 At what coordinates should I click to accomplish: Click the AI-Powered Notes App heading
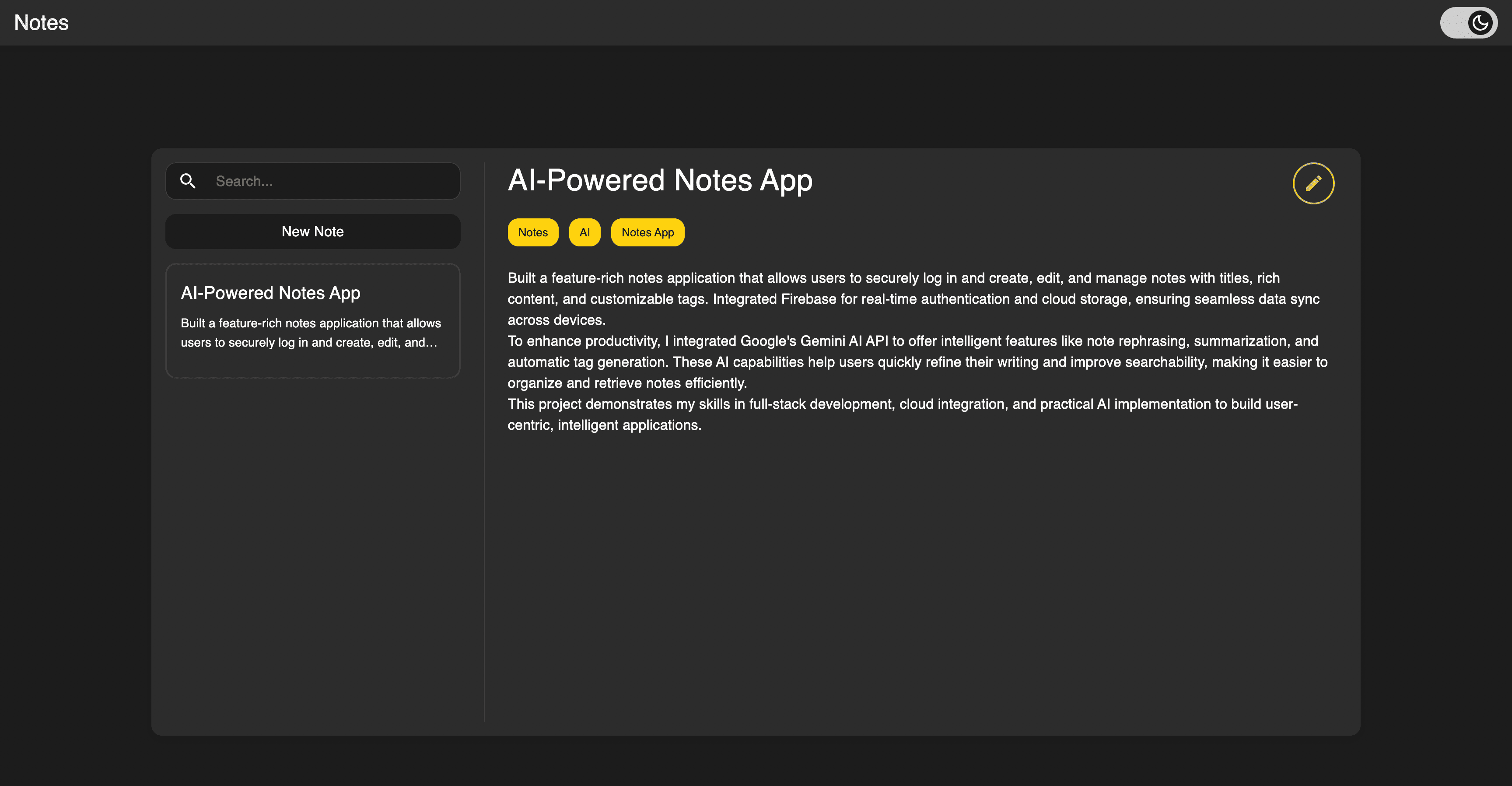pos(660,180)
